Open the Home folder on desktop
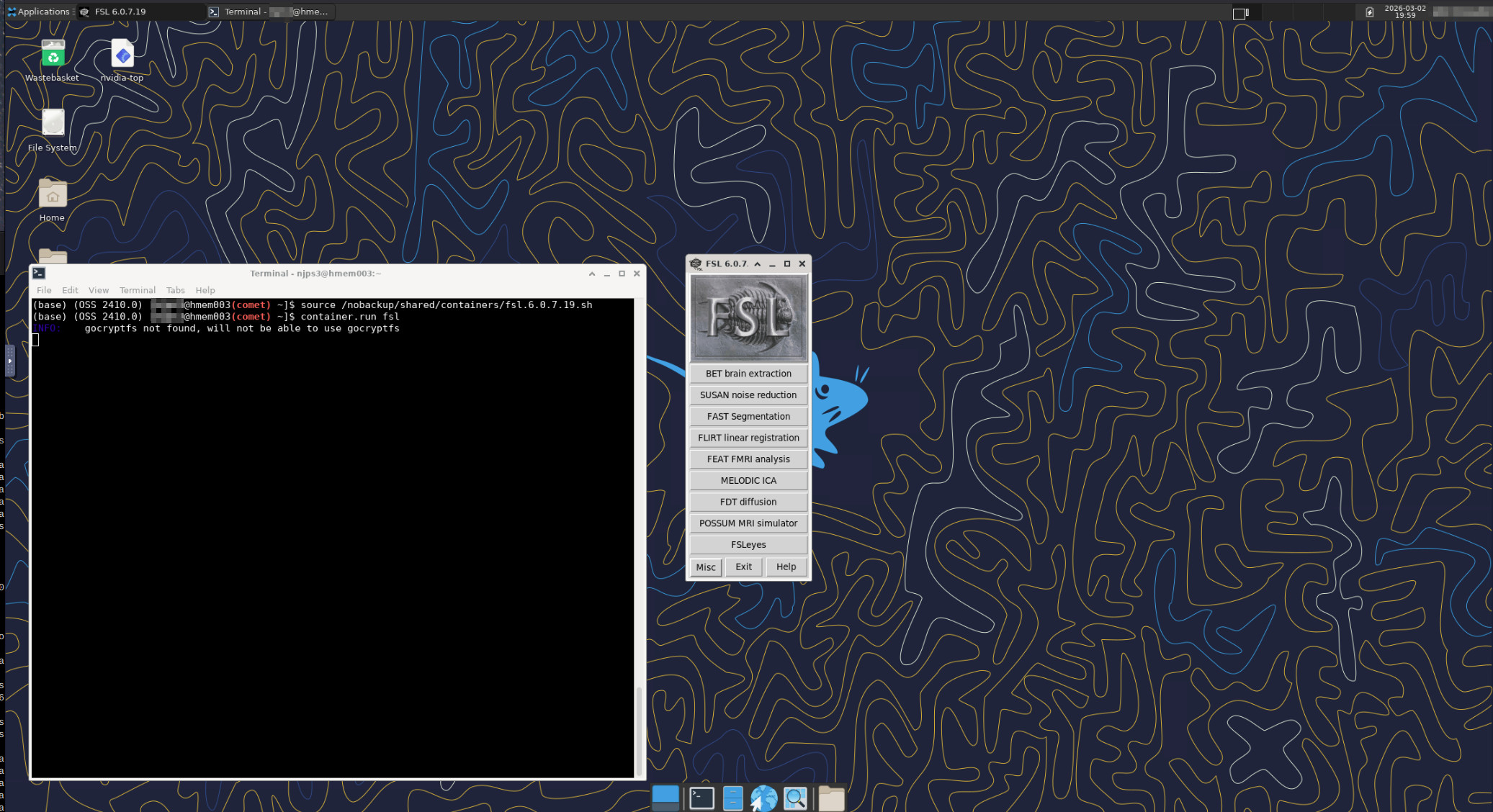This screenshot has height=812, width=1493. [53, 196]
